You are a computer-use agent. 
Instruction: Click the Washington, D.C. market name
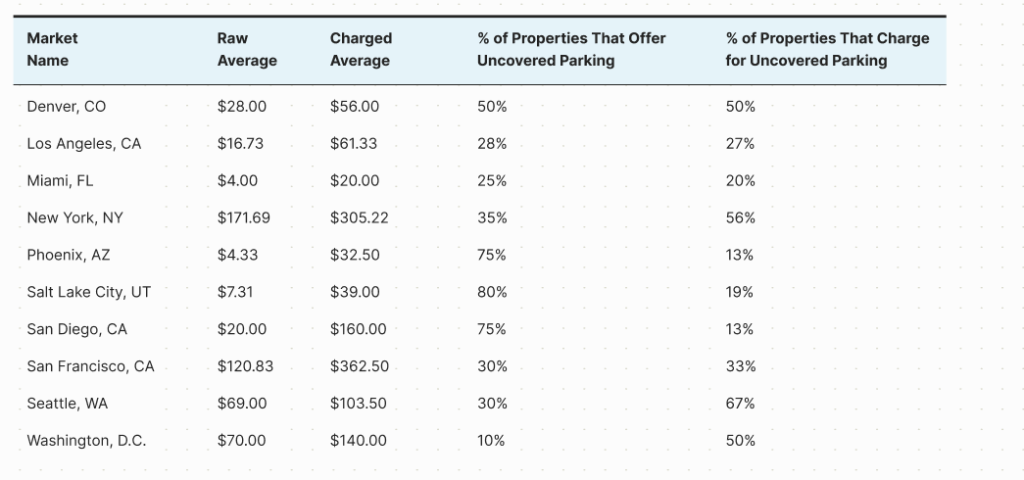(86, 440)
